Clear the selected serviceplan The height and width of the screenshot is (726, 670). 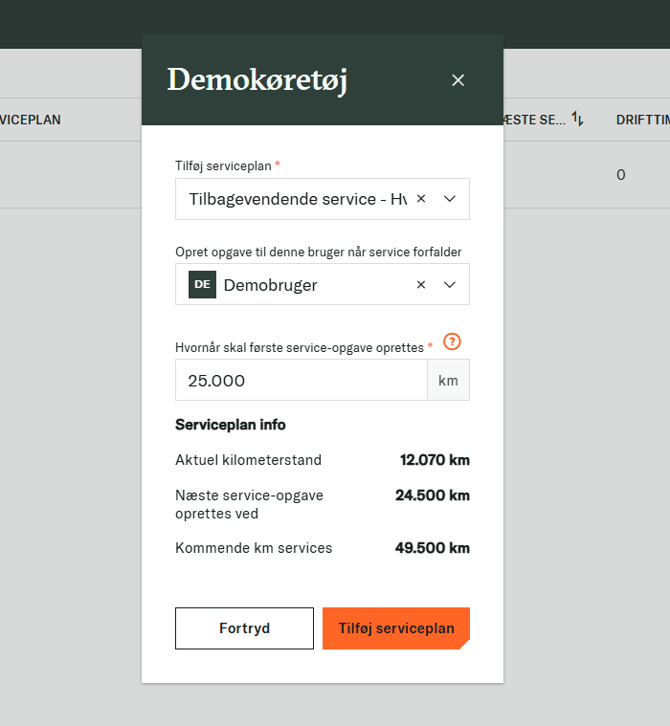[421, 199]
